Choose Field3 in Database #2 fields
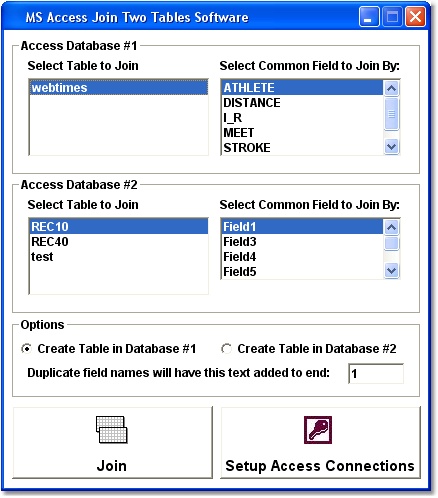Image resolution: width=438 pixels, height=498 pixels. point(302,242)
